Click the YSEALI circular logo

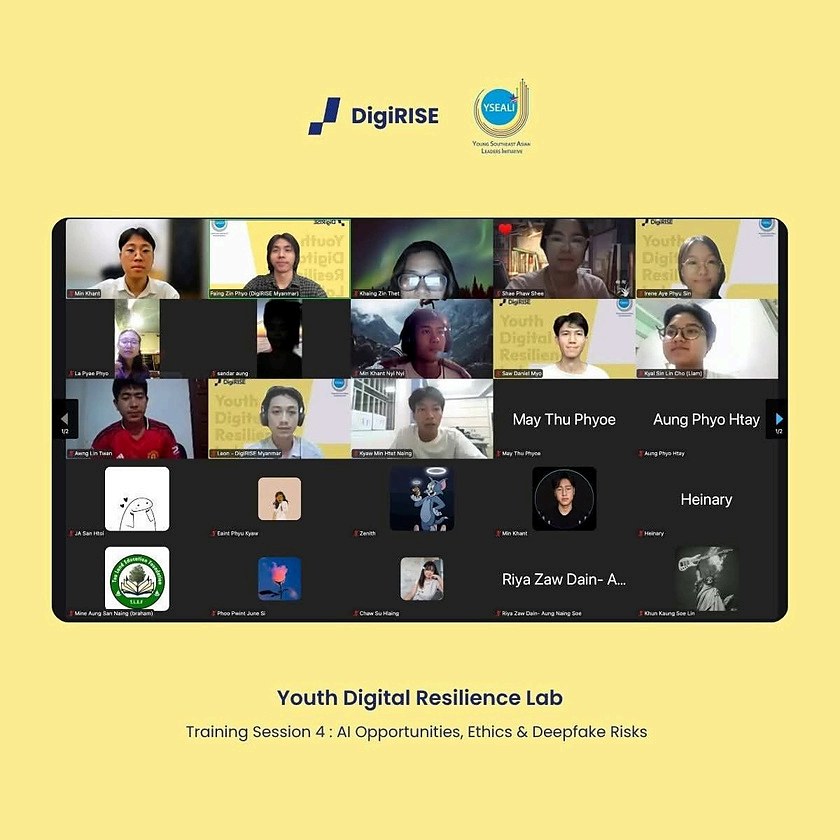point(501,109)
